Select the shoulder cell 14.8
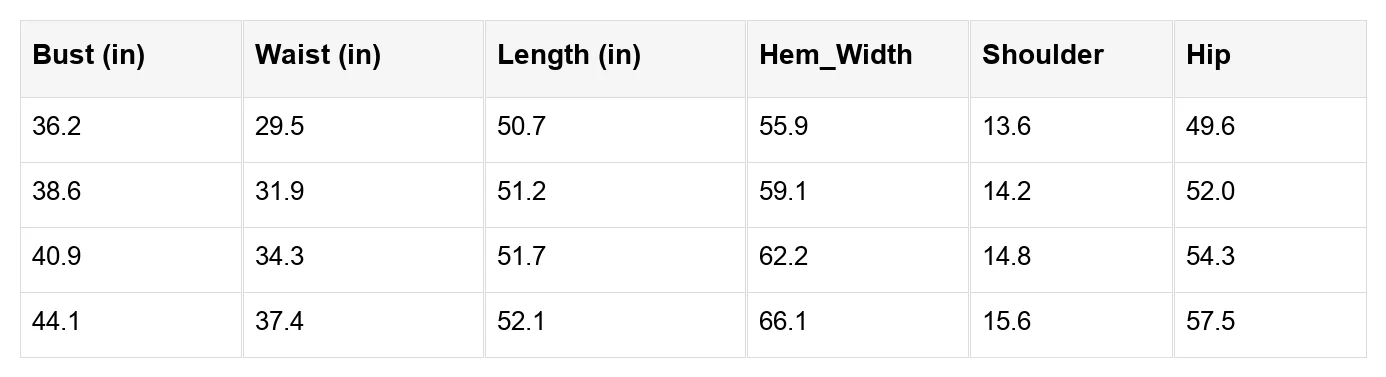This screenshot has height=377, width=1386. [1072, 260]
